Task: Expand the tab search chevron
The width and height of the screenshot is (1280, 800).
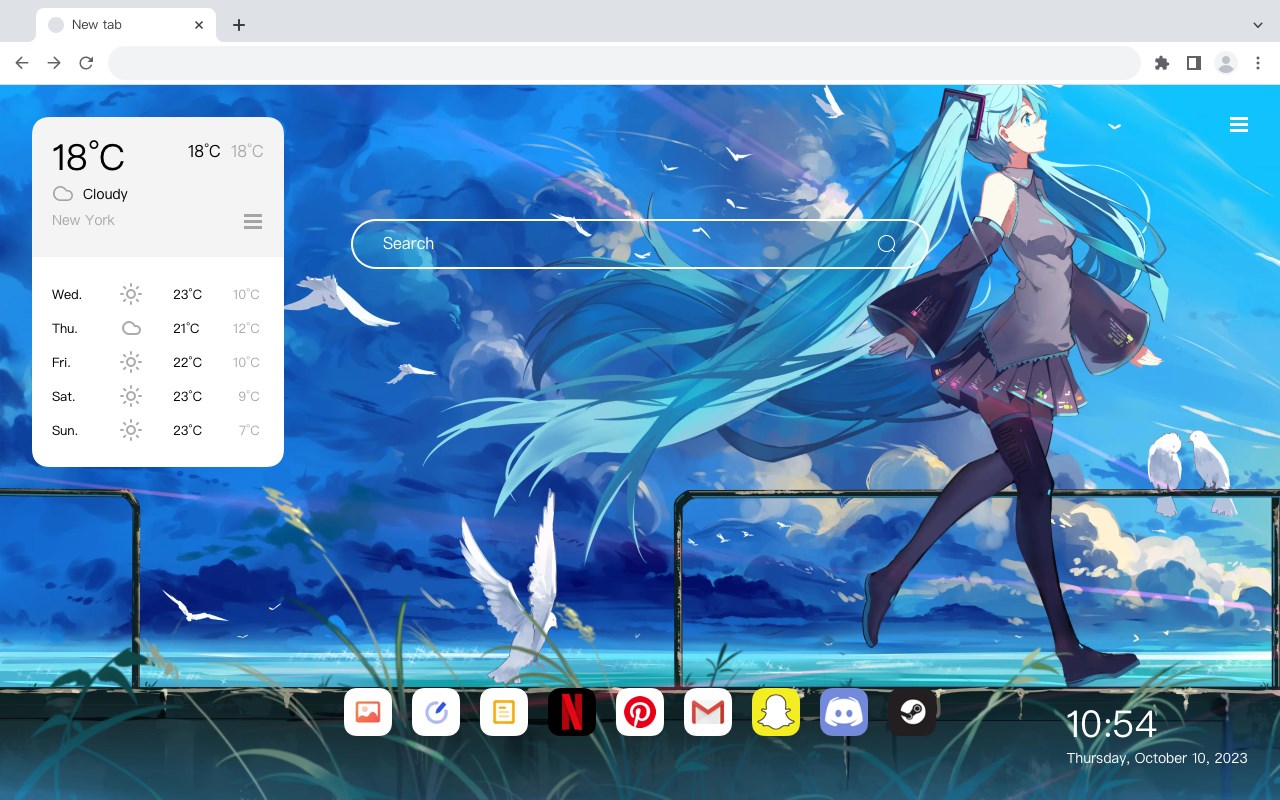Action: click(1258, 25)
